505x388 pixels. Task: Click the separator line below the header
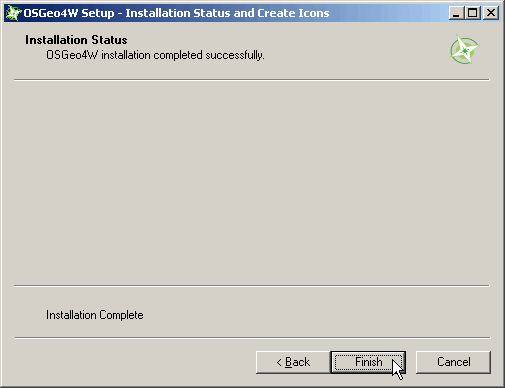pos(252,80)
